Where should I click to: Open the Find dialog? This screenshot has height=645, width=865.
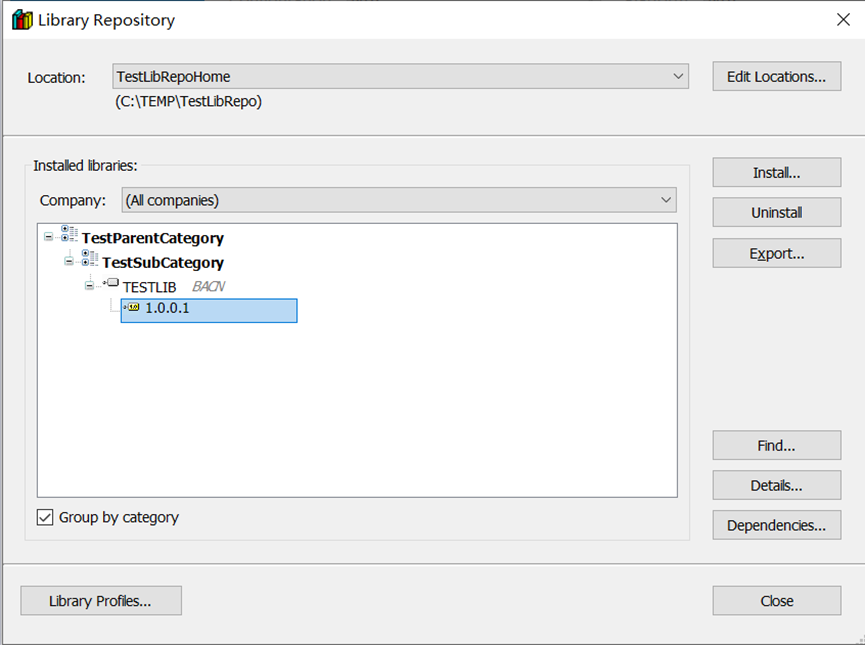tap(776, 445)
